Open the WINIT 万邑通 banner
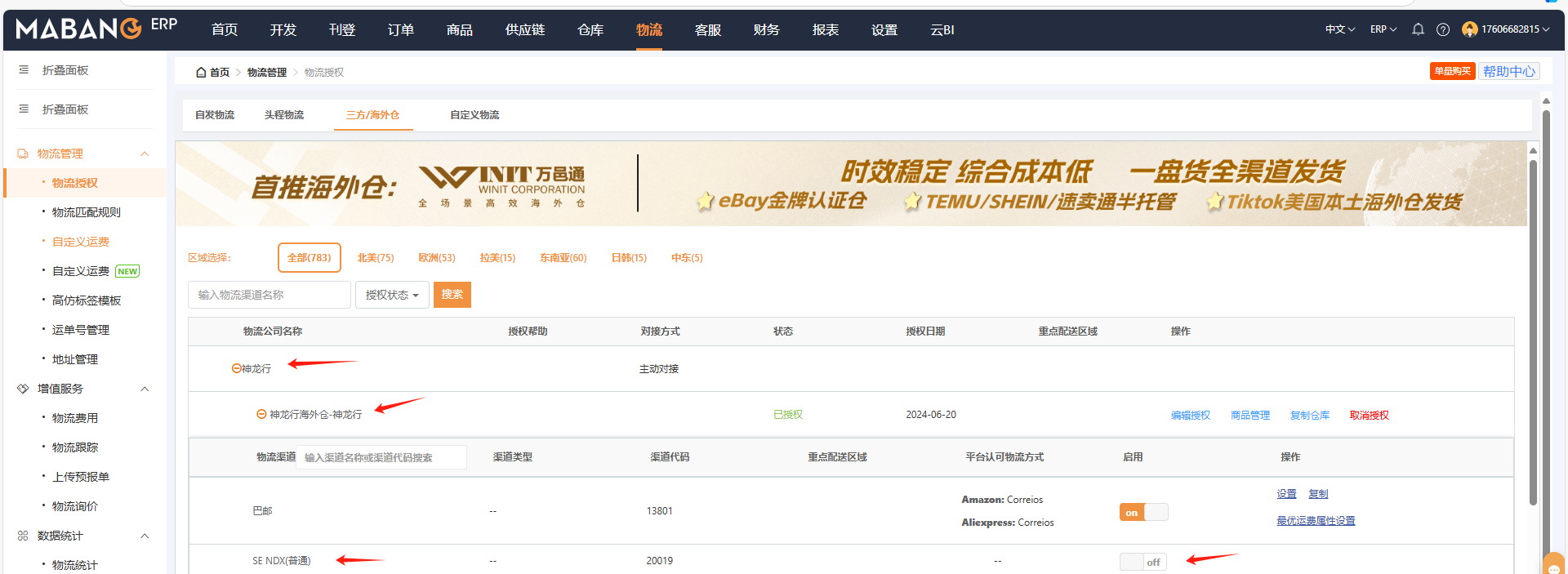The image size is (1568, 574). click(851, 184)
